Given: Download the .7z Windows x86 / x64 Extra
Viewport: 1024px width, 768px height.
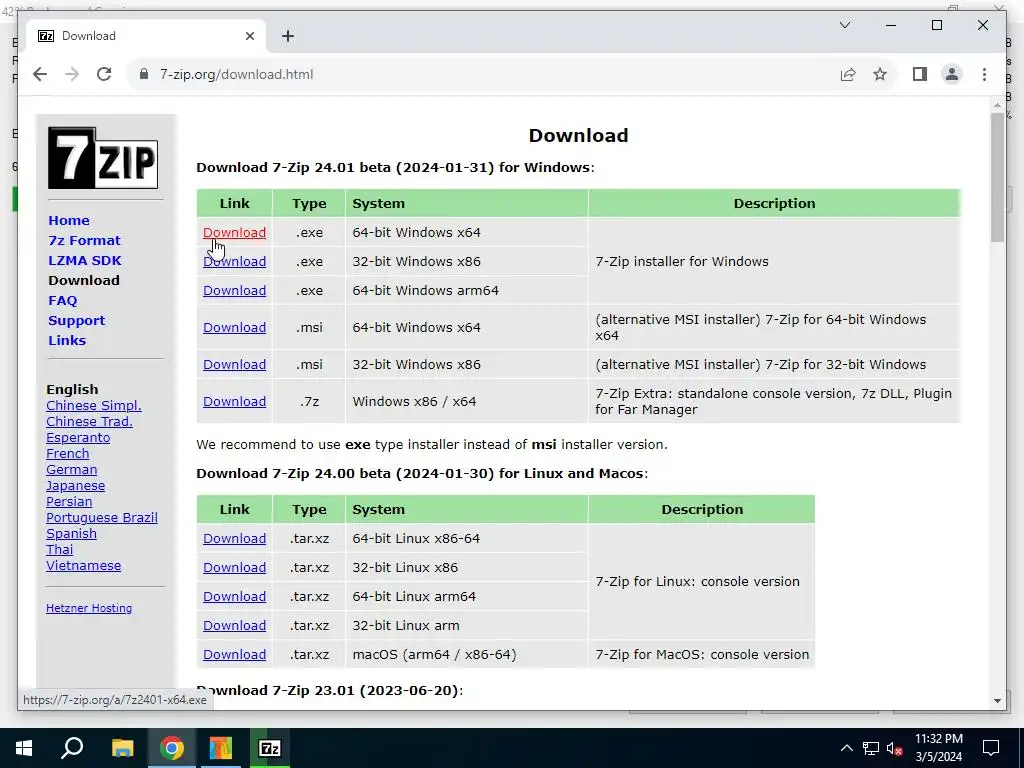Looking at the screenshot, I should tap(234, 402).
